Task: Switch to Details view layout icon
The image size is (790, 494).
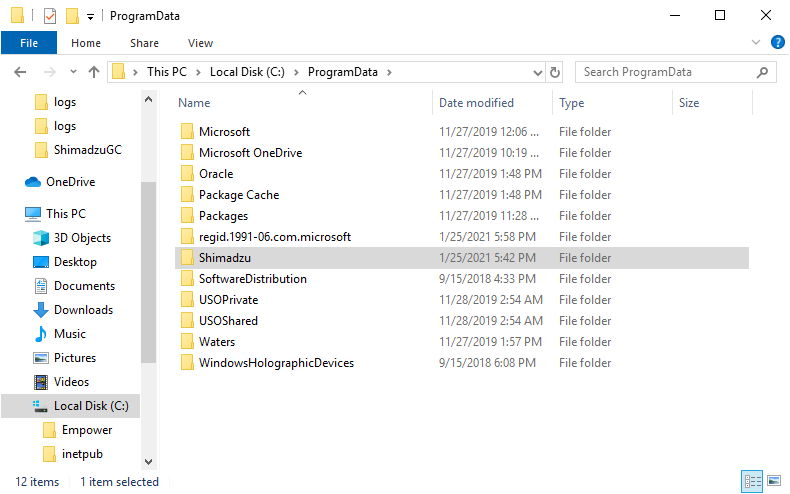Action: 752,481
